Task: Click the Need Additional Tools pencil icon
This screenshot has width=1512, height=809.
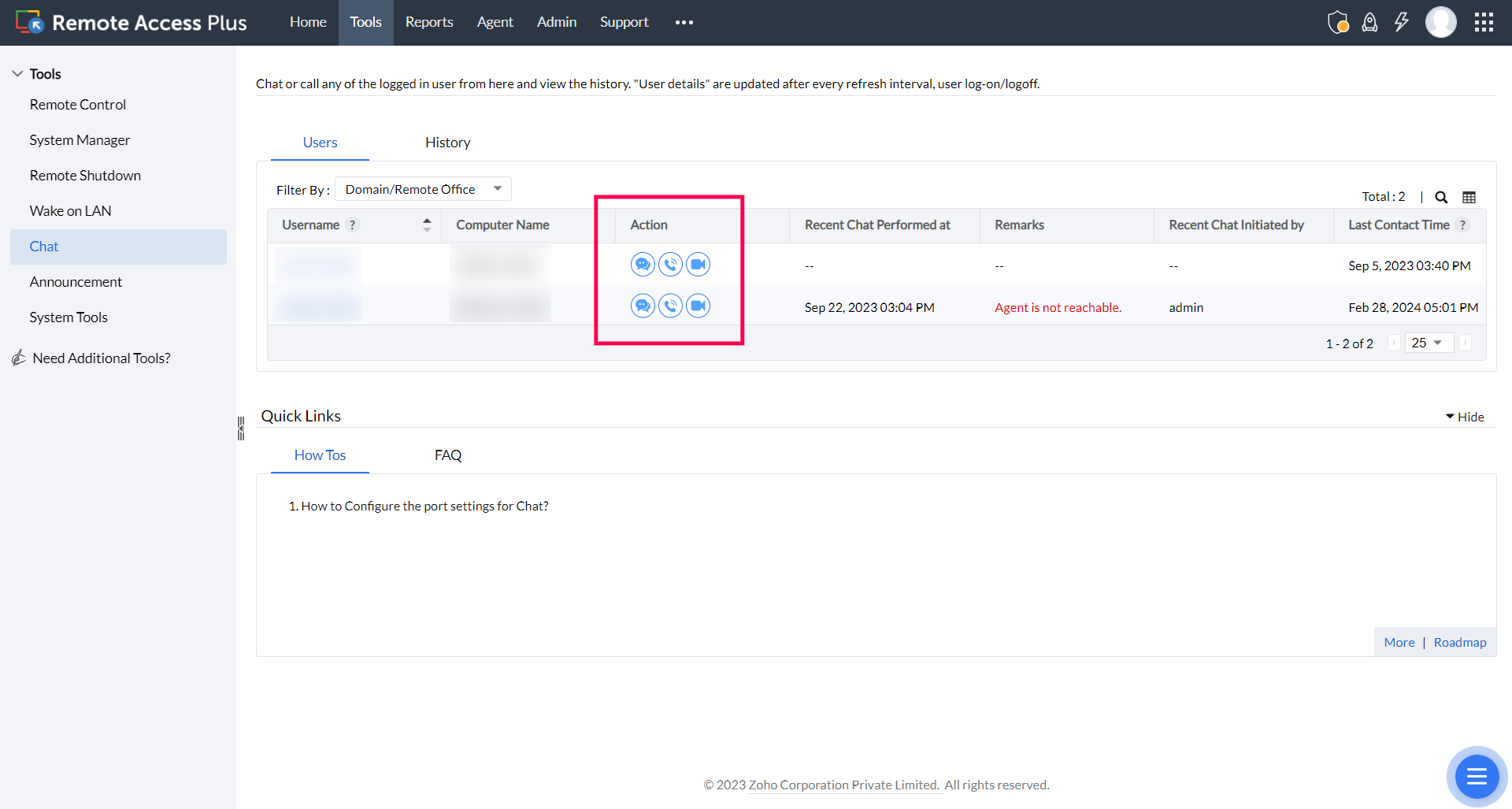Action: point(19,358)
